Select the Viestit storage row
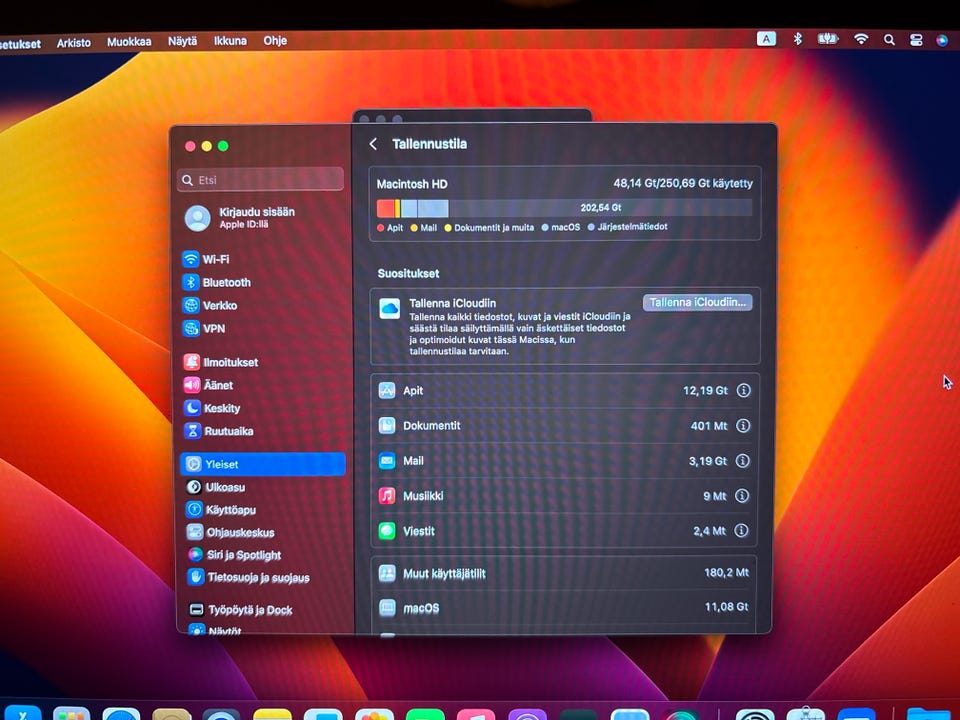Viewport: 960px width, 720px height. pyautogui.click(x=564, y=530)
